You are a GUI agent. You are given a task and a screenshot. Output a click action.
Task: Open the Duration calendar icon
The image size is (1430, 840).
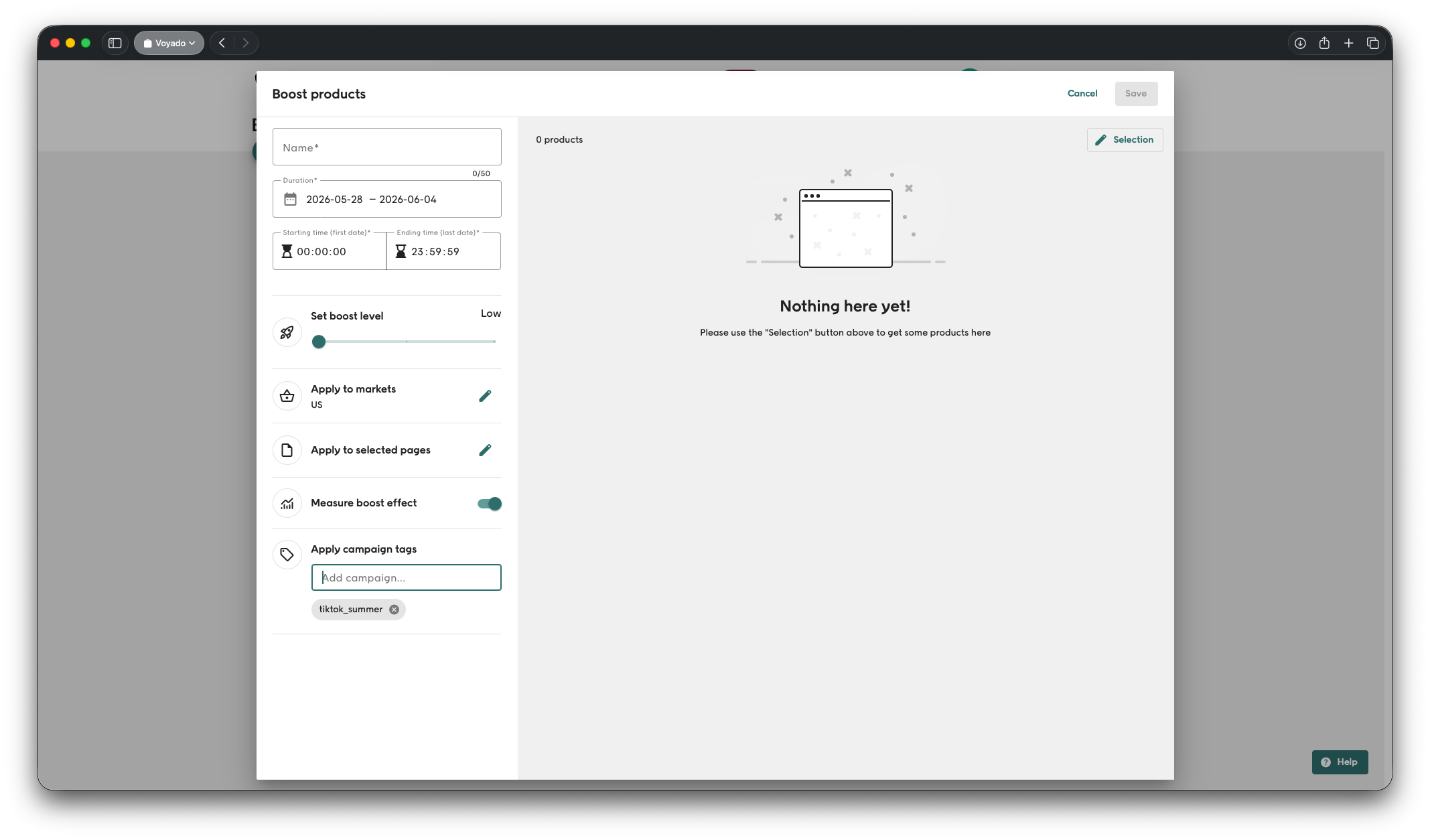[290, 199]
